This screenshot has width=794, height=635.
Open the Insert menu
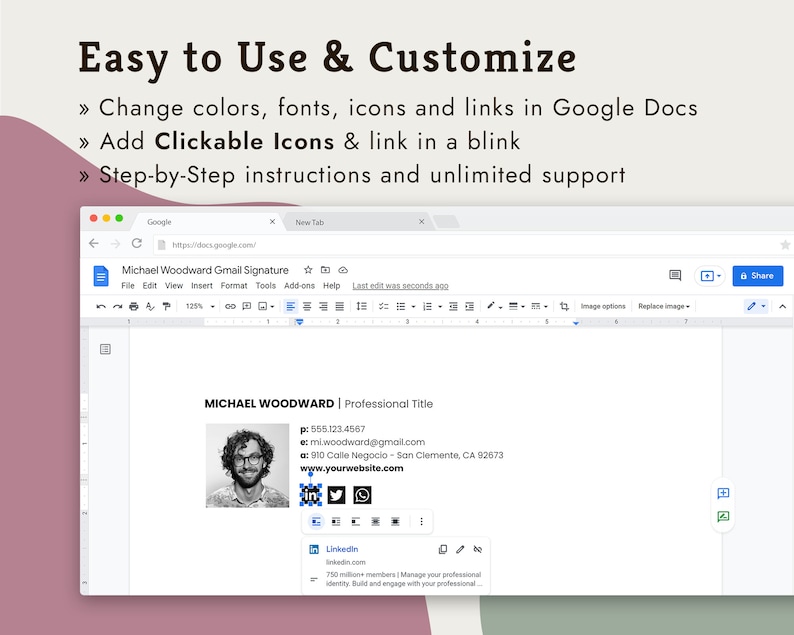[202, 286]
